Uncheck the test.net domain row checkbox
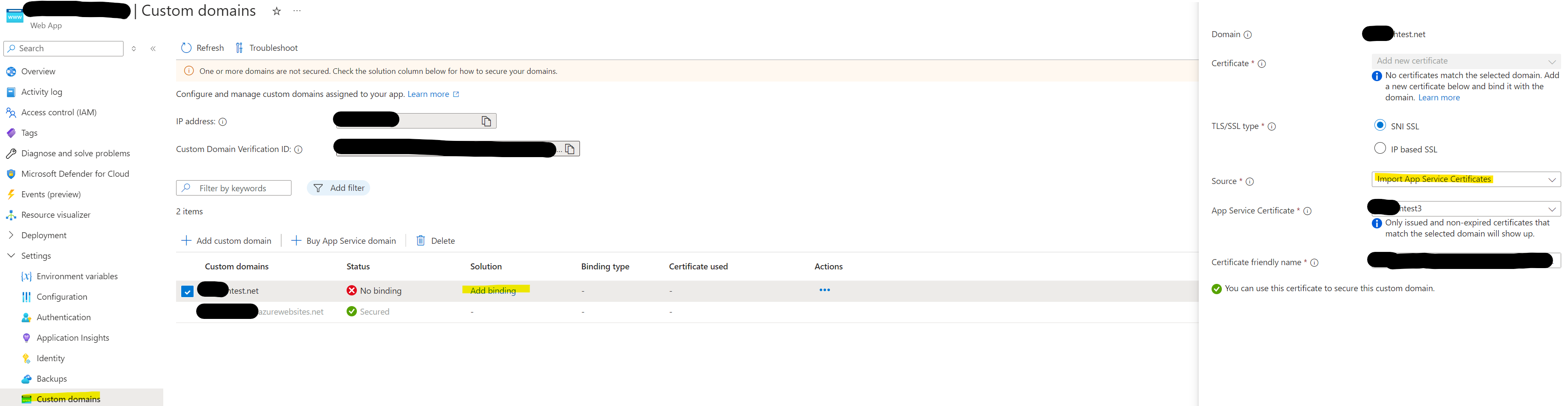Viewport: 1568px width, 406px height. (x=188, y=291)
